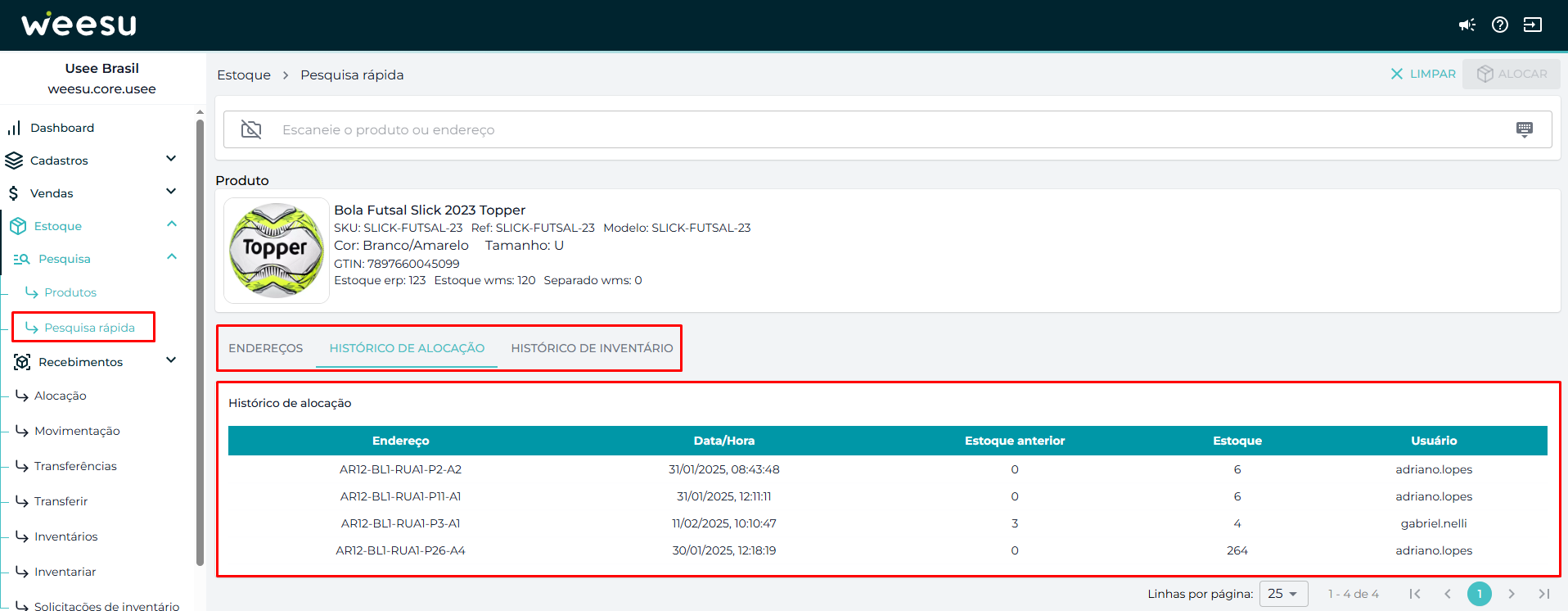Collapse the Pesquisa submenu chevron

172,257
